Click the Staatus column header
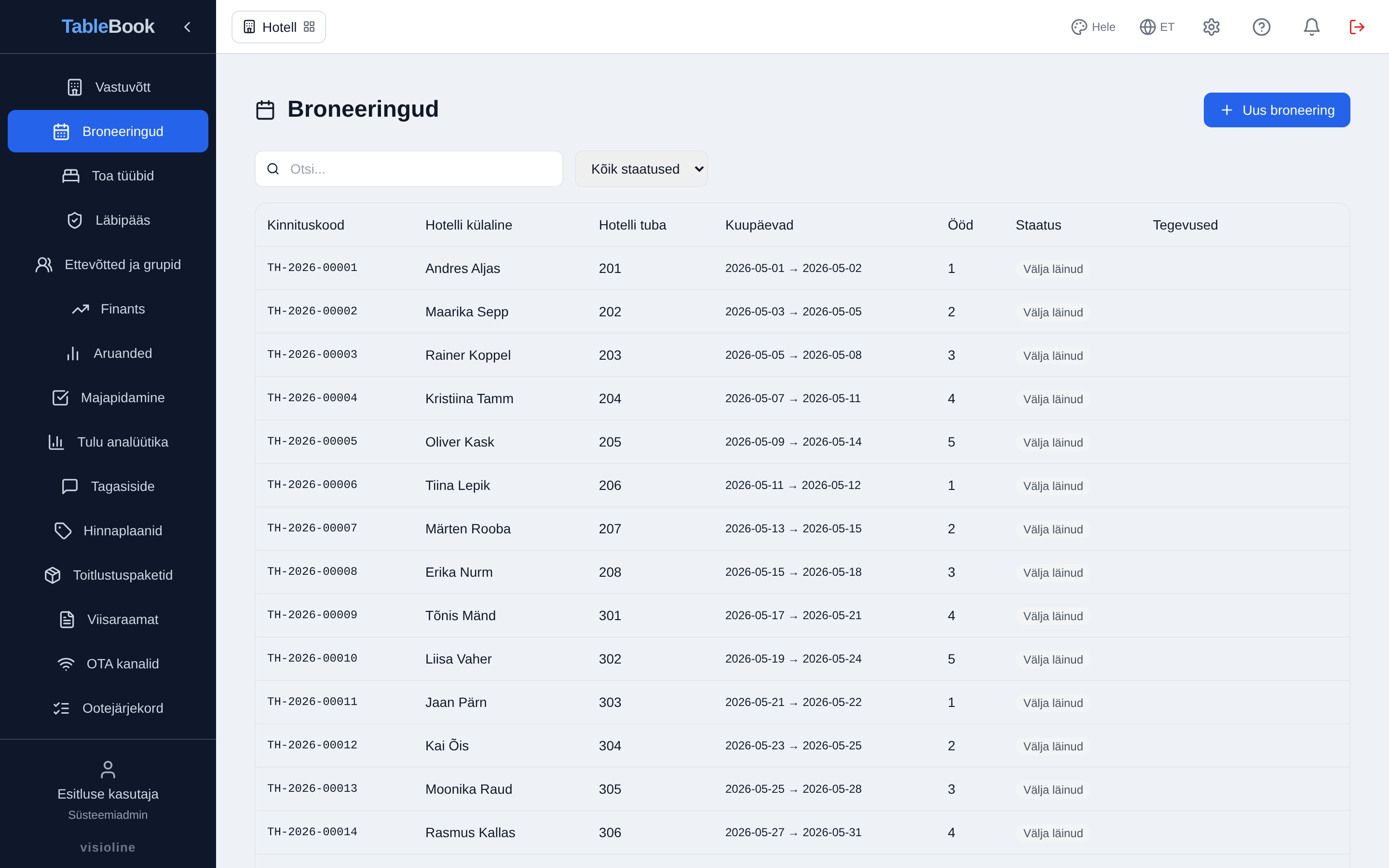The width and height of the screenshot is (1389, 868). pos(1038,225)
